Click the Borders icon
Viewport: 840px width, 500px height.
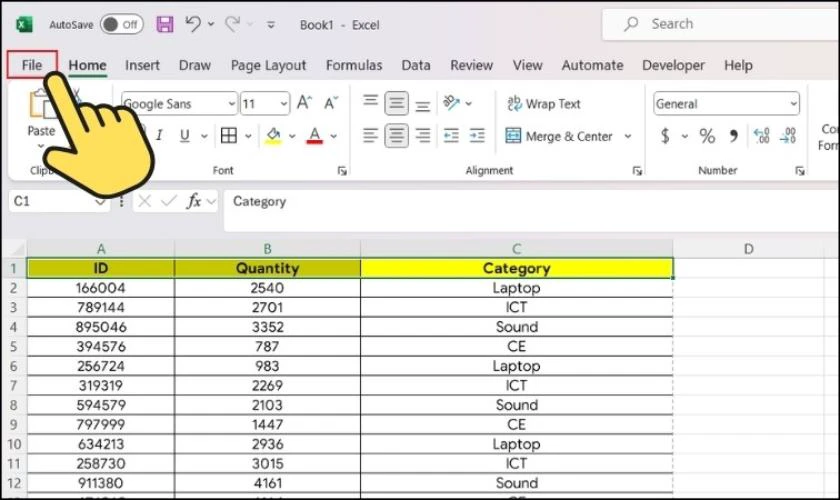point(229,136)
